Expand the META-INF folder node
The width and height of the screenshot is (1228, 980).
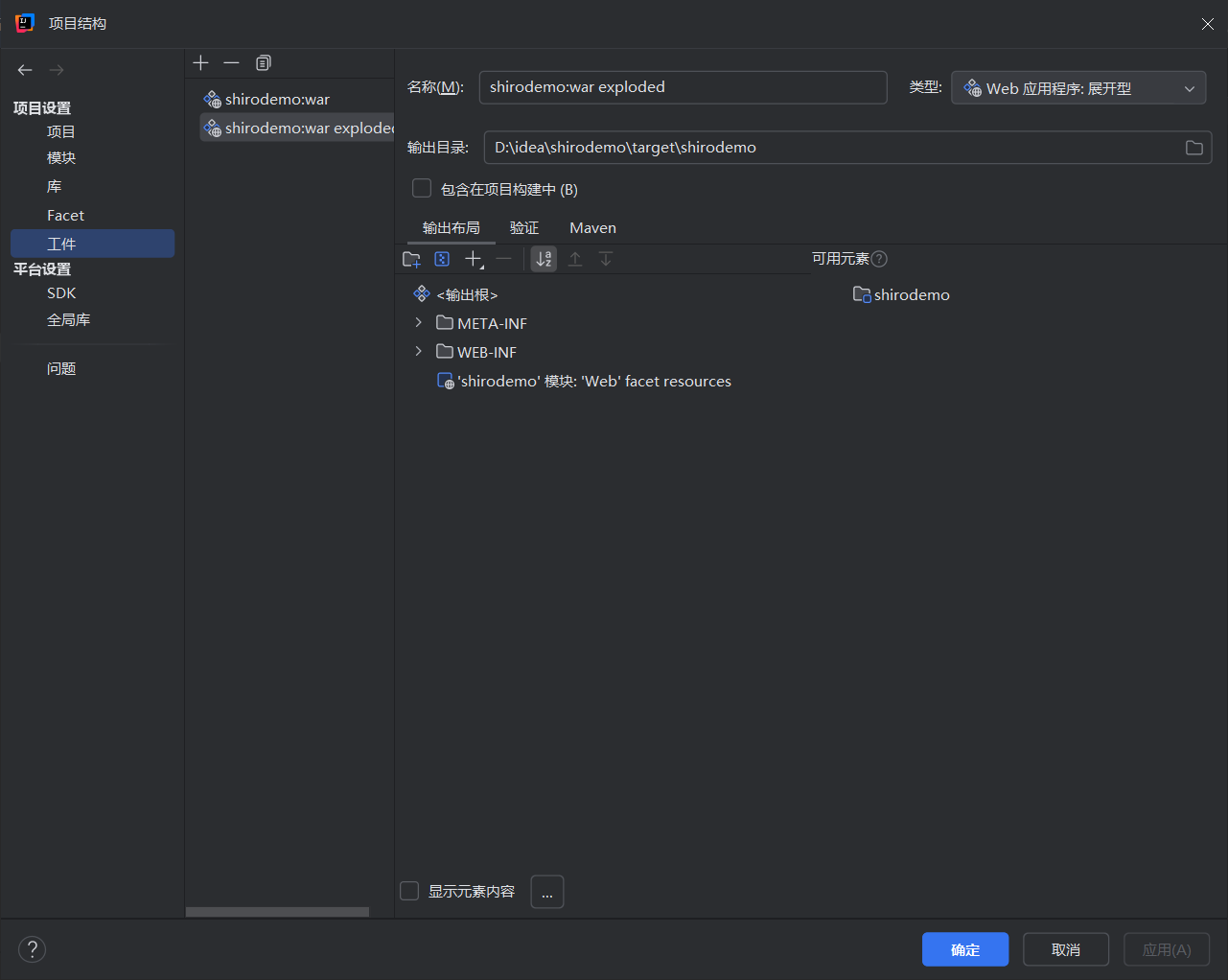tap(418, 323)
